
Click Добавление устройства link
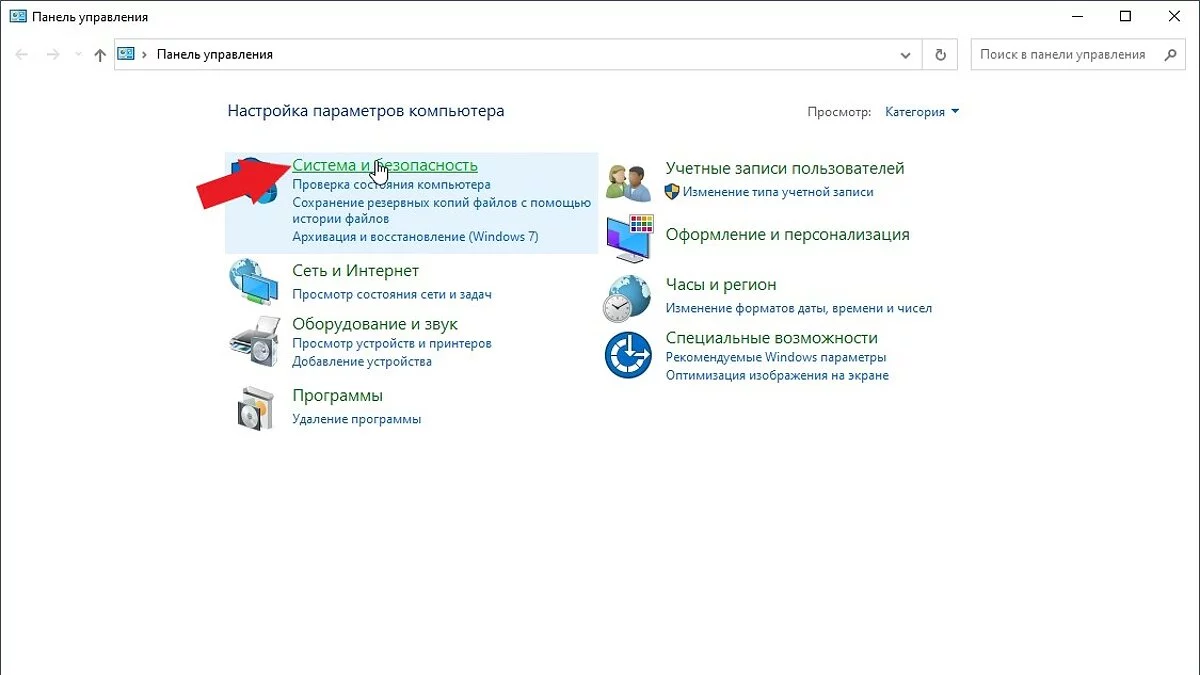(x=362, y=361)
